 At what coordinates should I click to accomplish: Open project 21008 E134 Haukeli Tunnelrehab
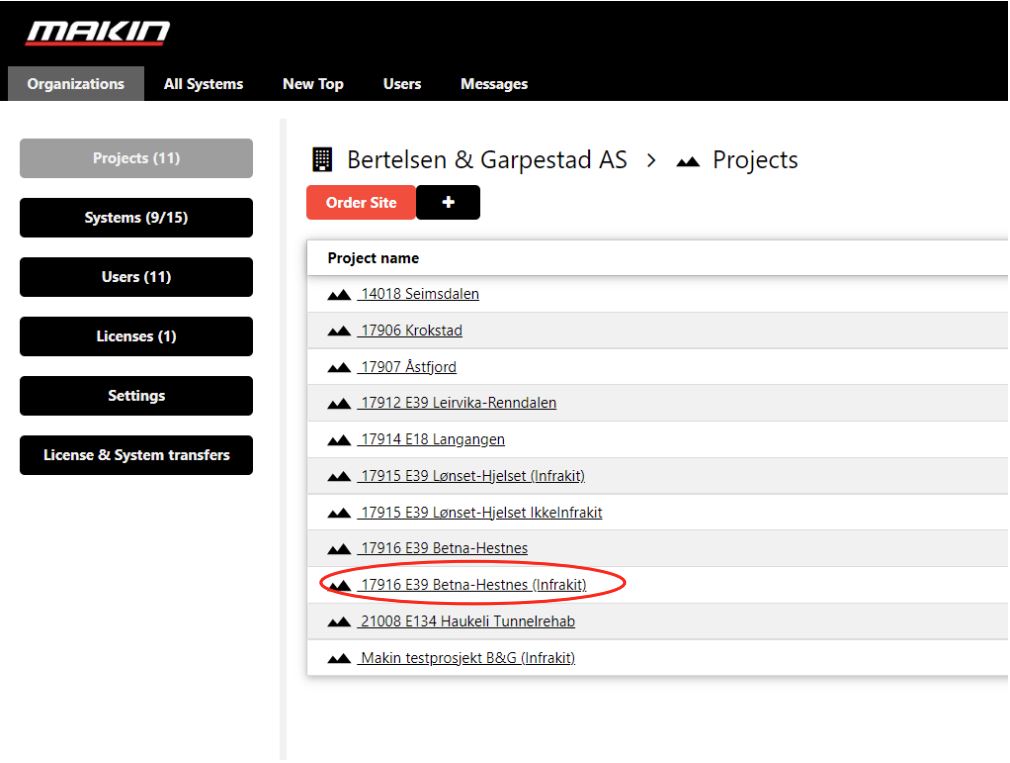[x=468, y=621]
